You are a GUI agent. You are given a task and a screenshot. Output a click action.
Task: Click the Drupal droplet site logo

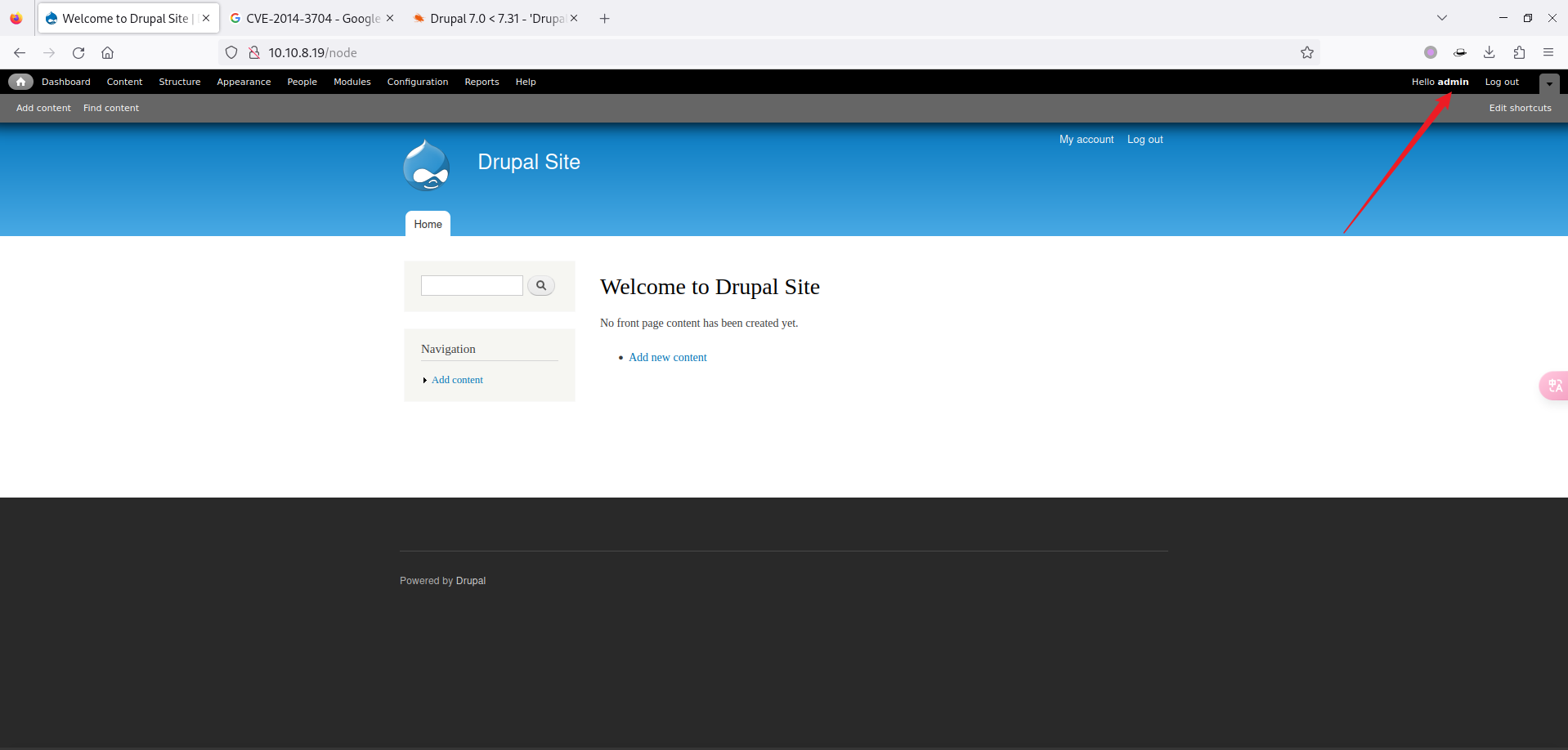point(426,165)
